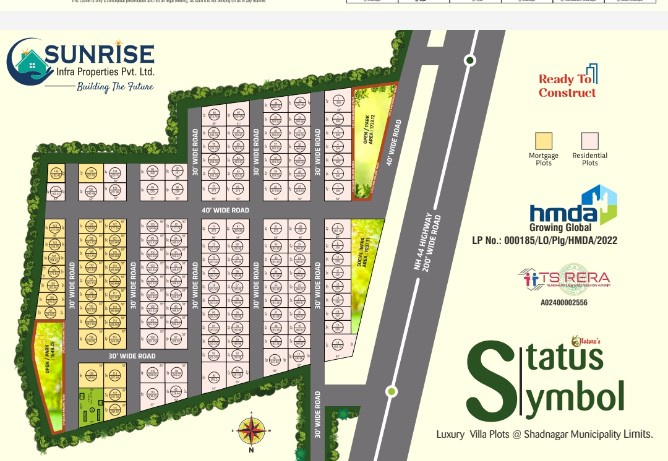The image size is (668, 461).
Task: Click the bottom-left horizontal 30' Wide Road label
Action: (x=132, y=356)
